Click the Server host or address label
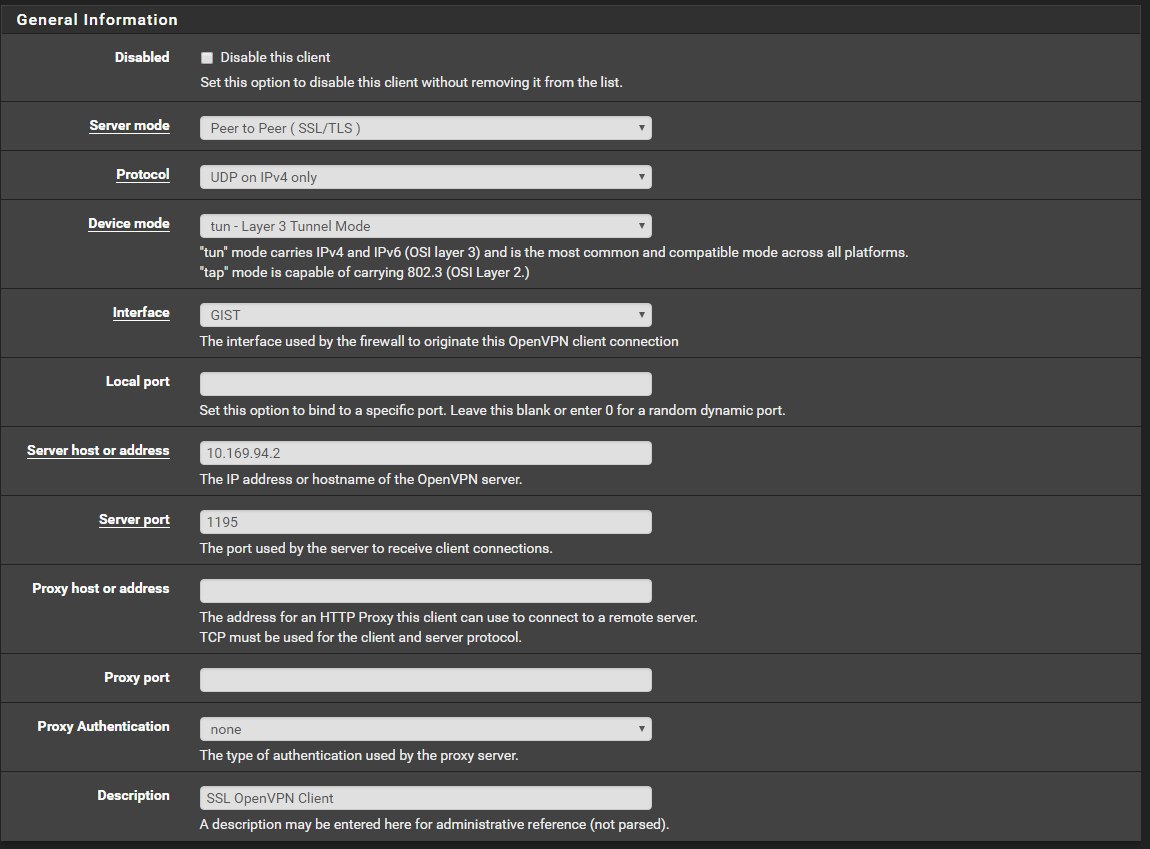Screen dimensions: 1150x849 (98, 450)
